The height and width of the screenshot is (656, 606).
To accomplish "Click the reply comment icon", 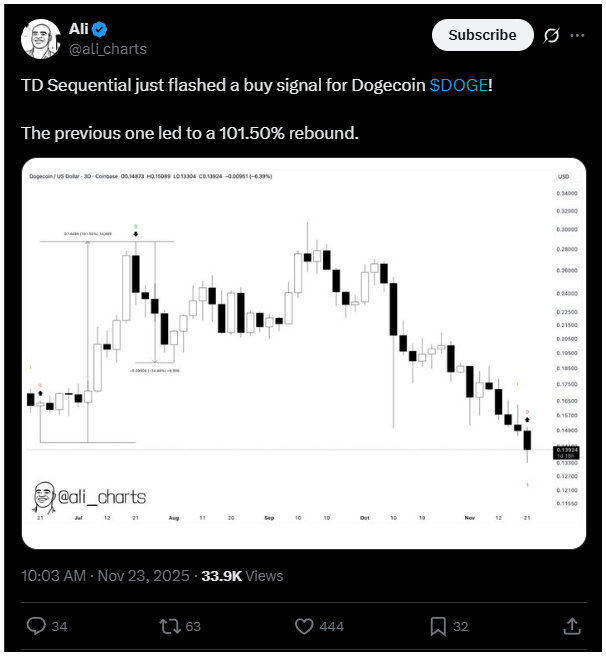I will (35, 626).
